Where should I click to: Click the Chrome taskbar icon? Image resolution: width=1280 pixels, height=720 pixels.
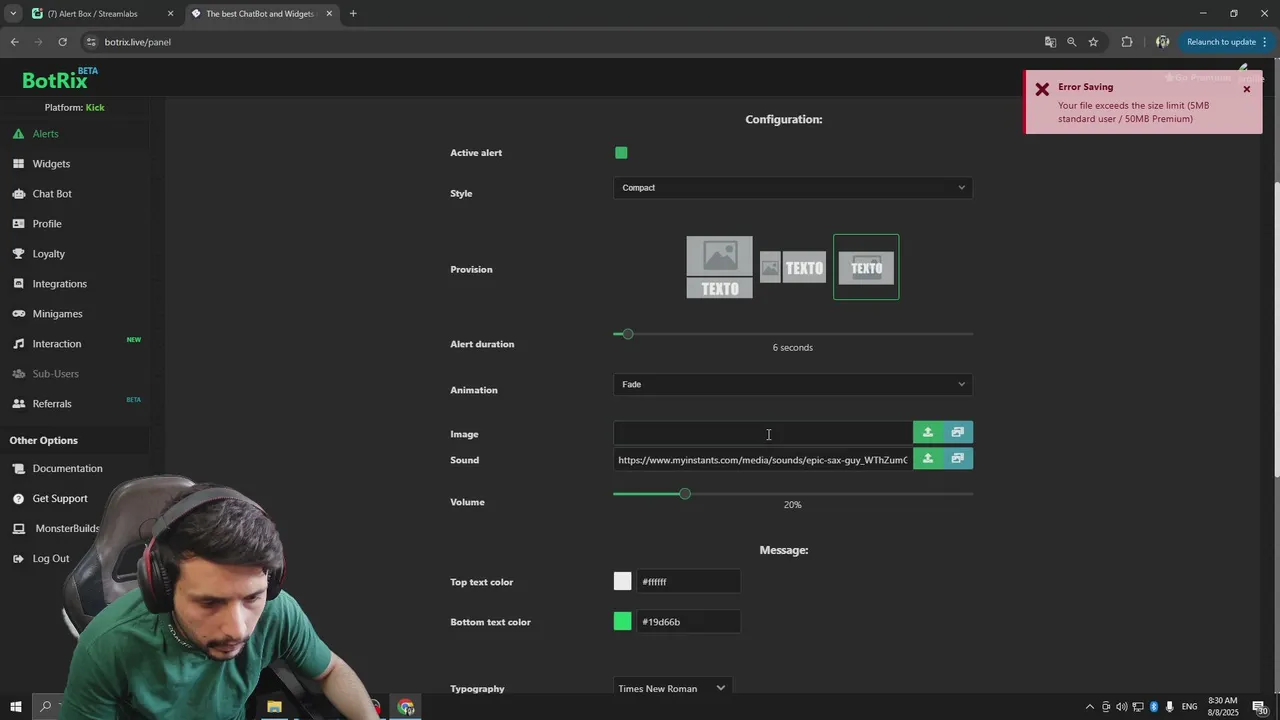click(406, 707)
